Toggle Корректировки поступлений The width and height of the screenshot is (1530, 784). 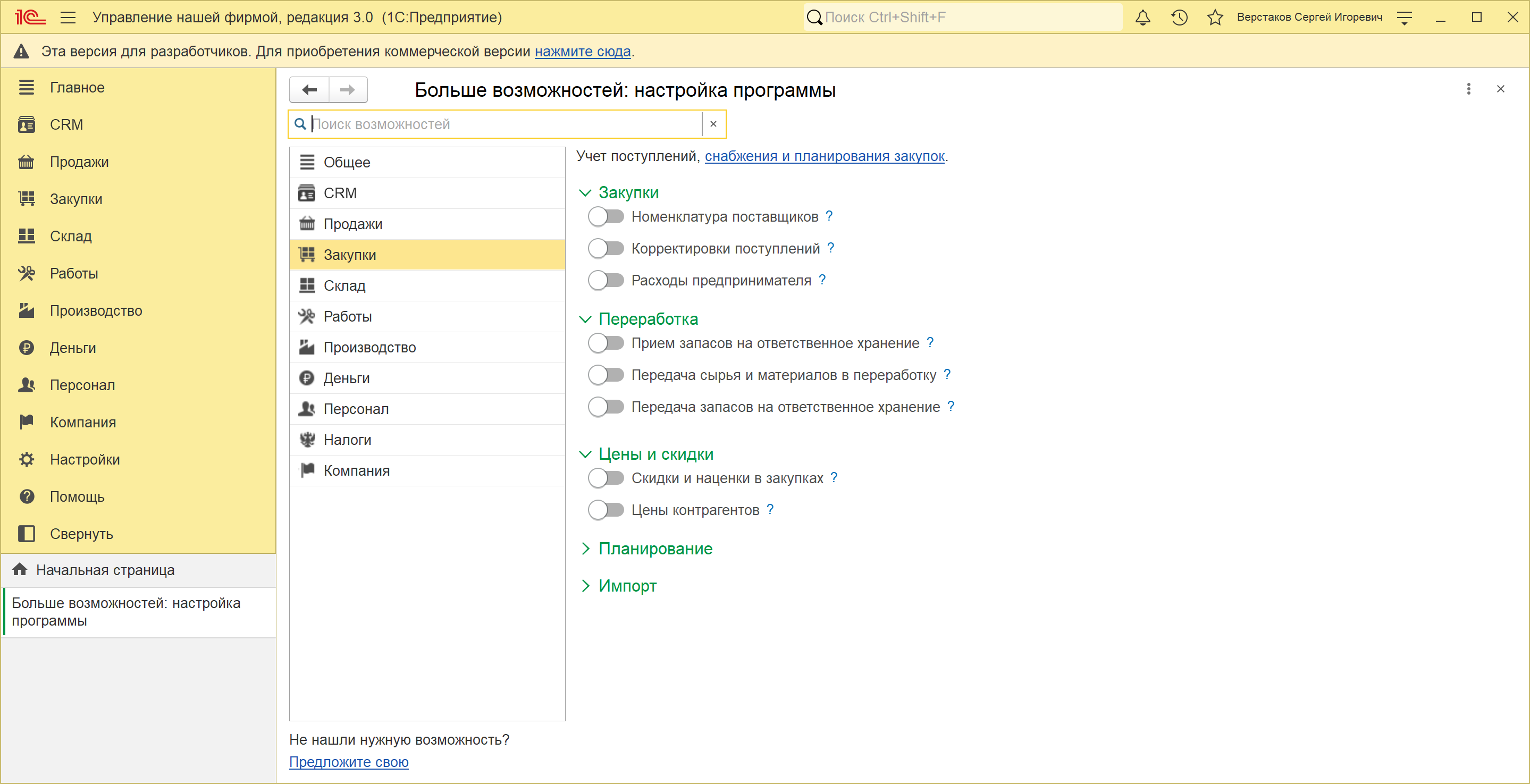[x=606, y=248]
